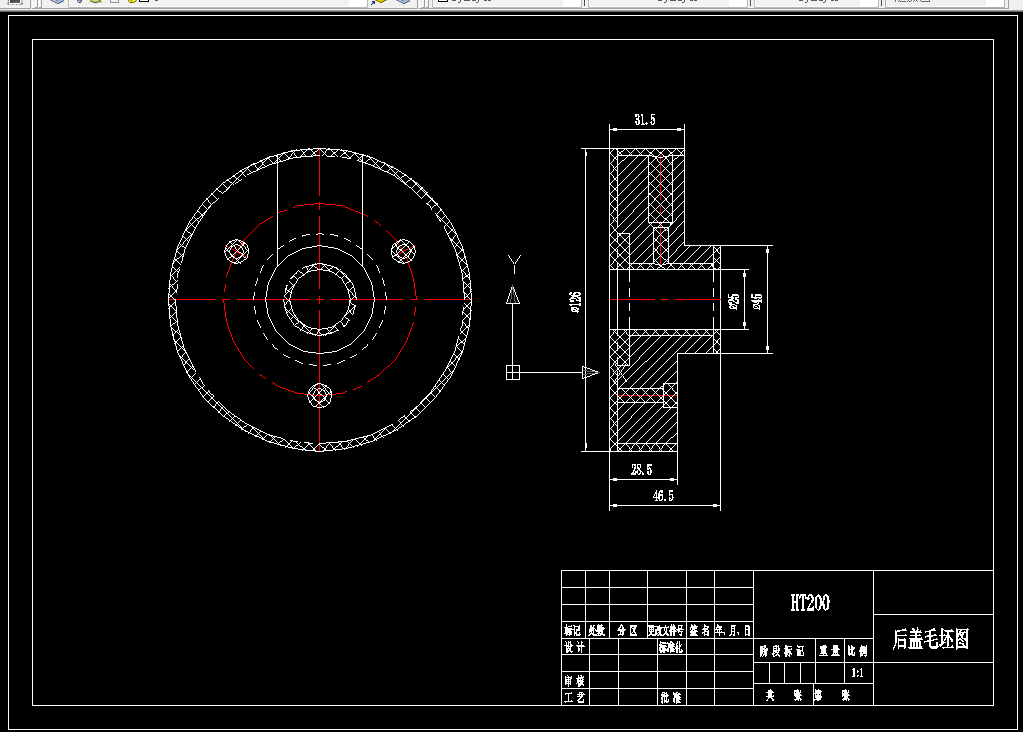Click the 工艺 row label
Viewport: 1023px width, 732px height.
tap(575, 697)
